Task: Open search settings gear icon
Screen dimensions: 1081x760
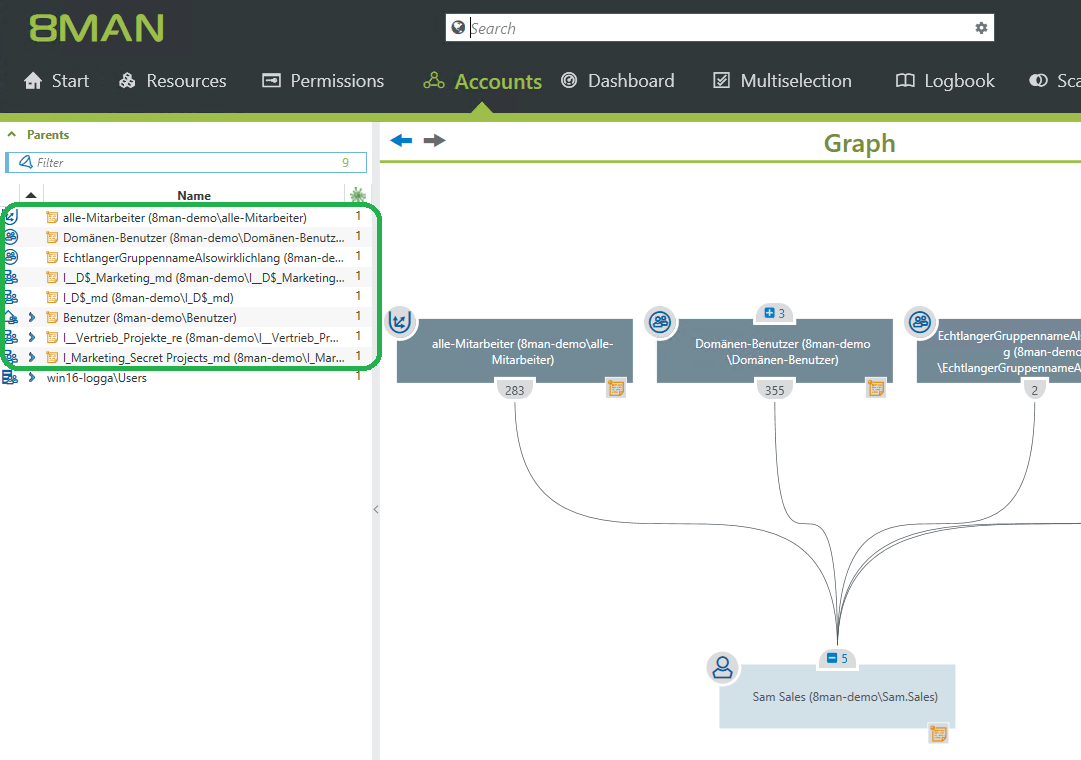Action: (981, 28)
